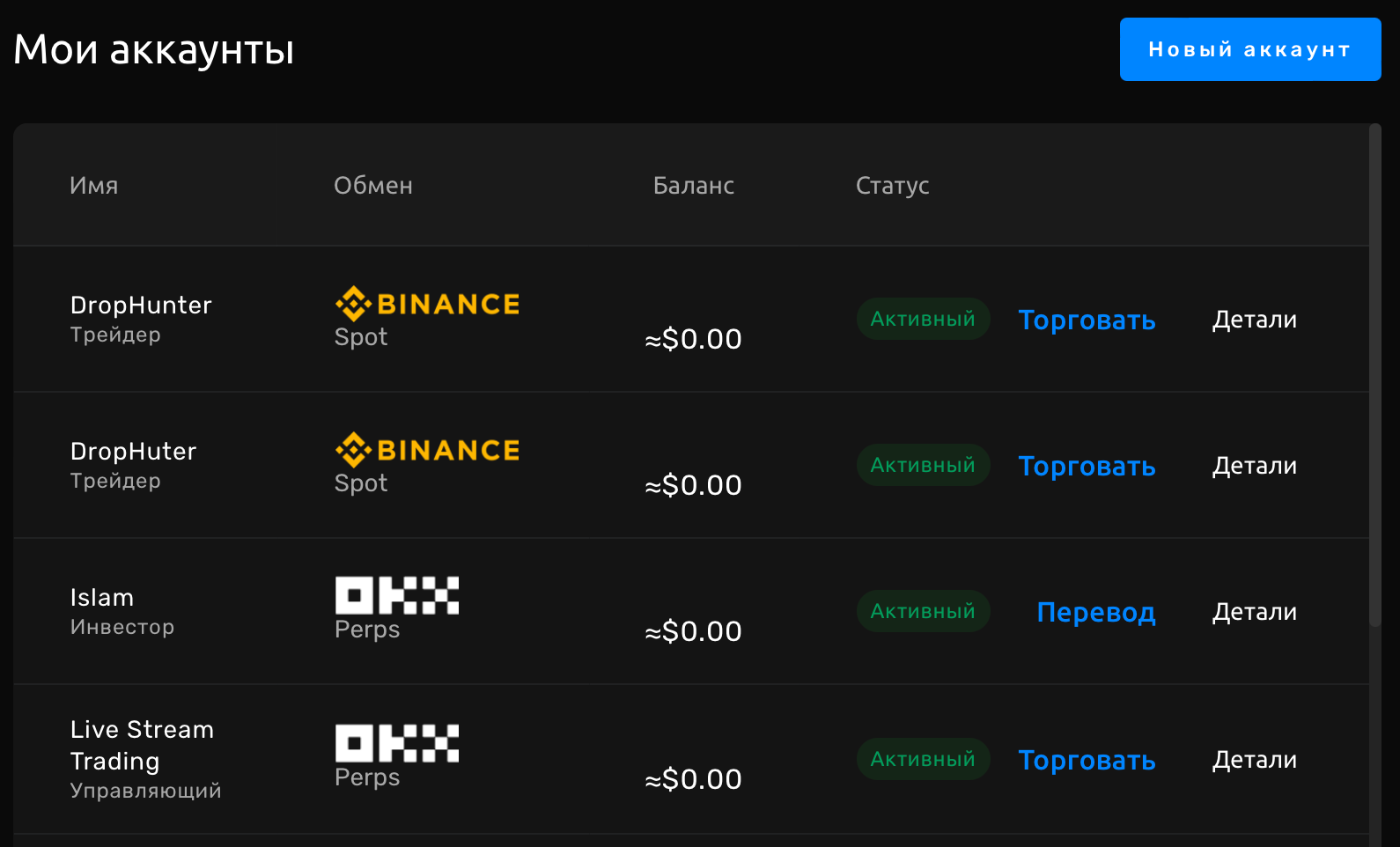Image resolution: width=1400 pixels, height=847 pixels.
Task: Click the OKX logo in Islam row
Action: point(397,595)
